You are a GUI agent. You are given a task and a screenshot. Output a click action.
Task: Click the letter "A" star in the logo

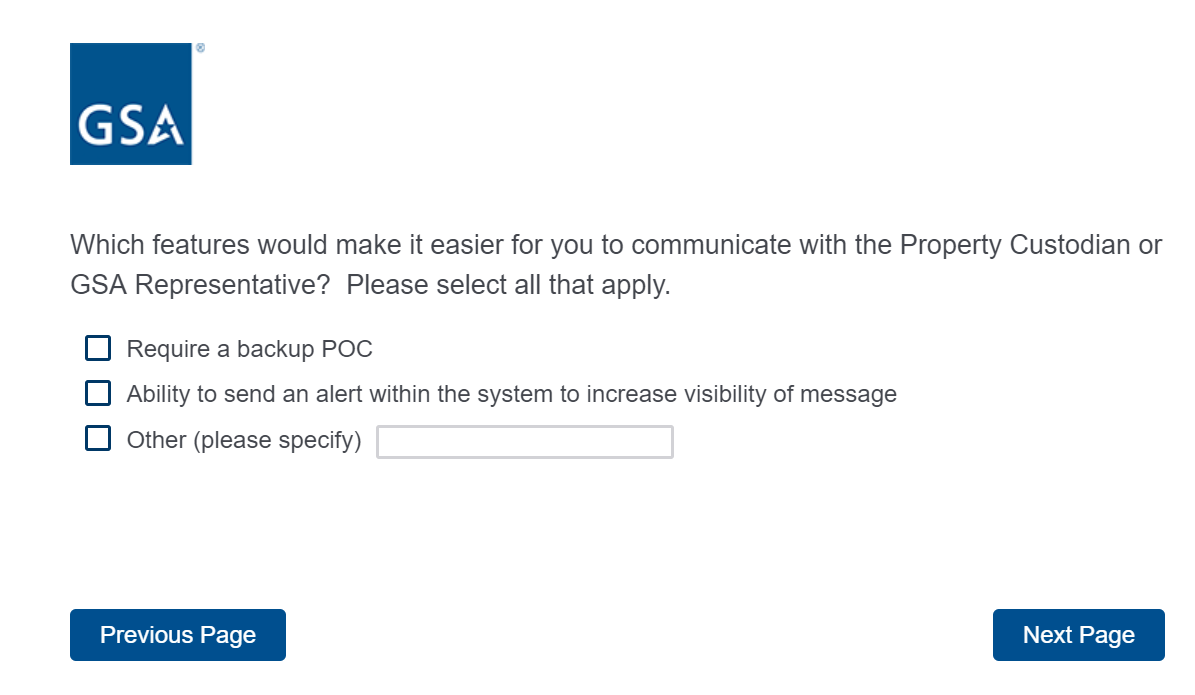(167, 127)
